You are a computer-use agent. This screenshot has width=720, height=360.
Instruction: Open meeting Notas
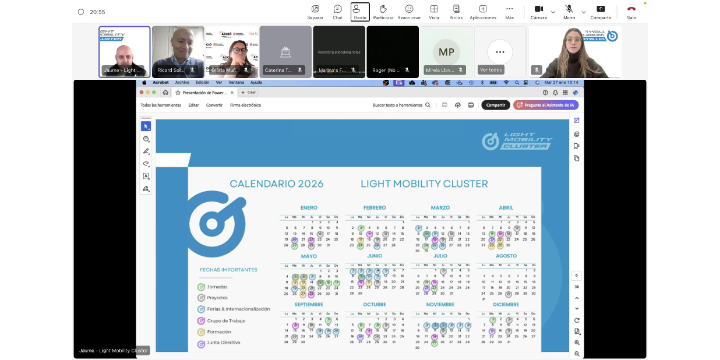click(x=456, y=12)
